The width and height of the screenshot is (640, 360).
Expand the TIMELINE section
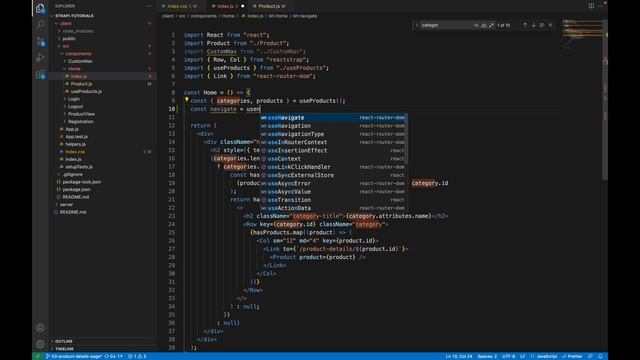[64, 349]
